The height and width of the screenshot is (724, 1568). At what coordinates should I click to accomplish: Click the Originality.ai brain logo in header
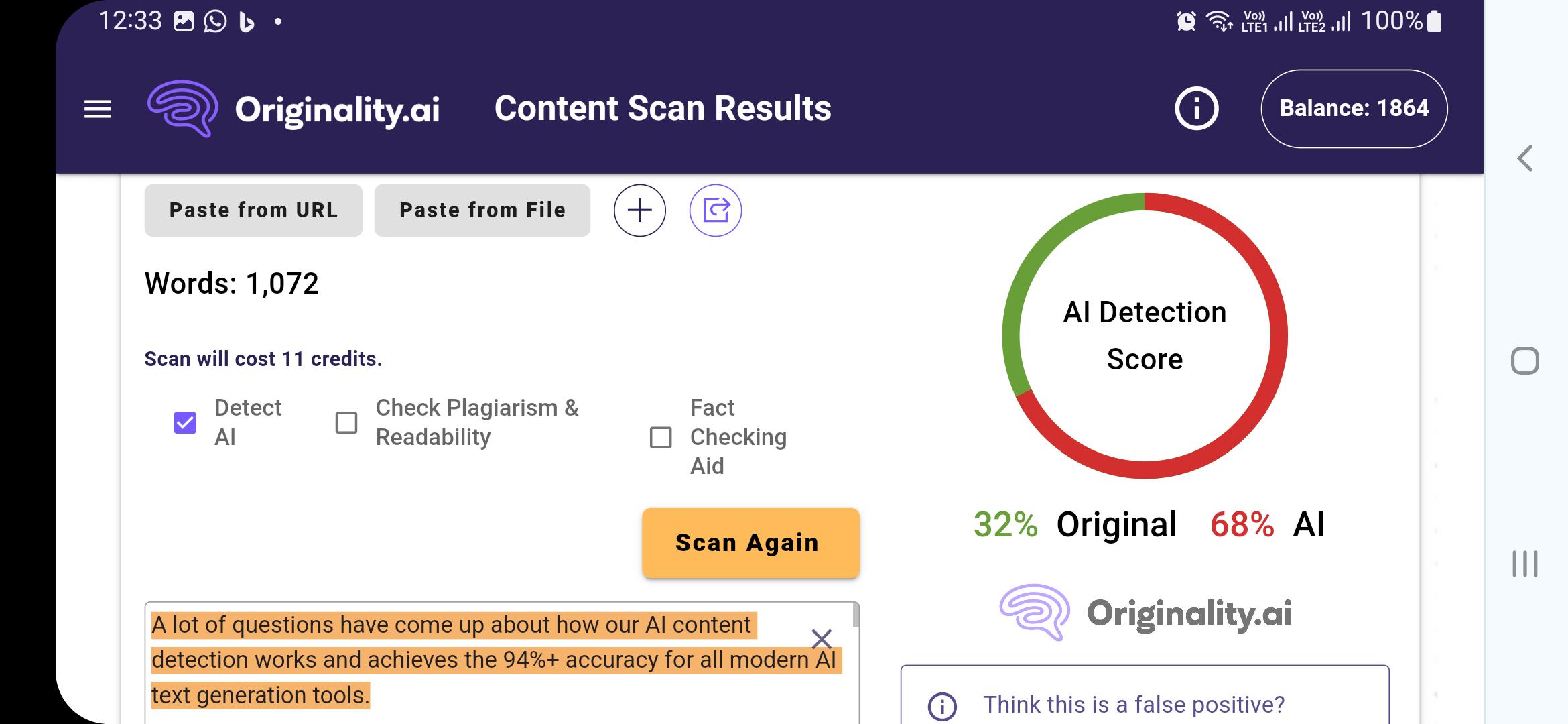[182, 107]
